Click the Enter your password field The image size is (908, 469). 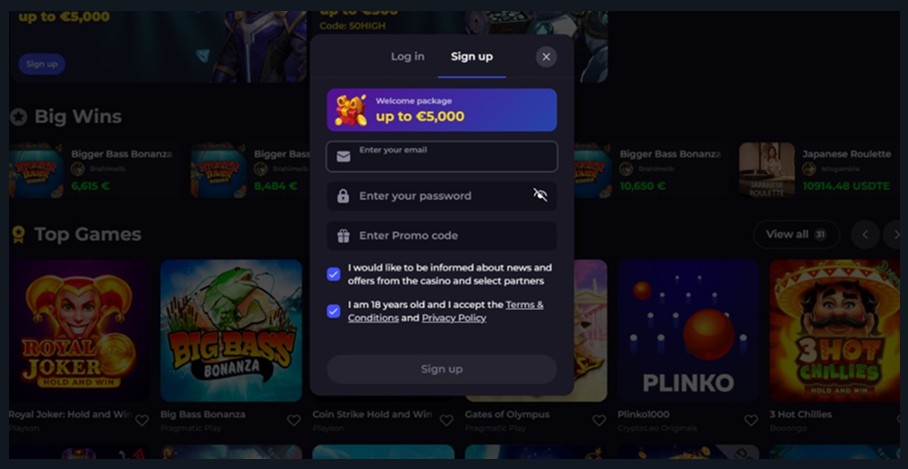[x=442, y=196]
